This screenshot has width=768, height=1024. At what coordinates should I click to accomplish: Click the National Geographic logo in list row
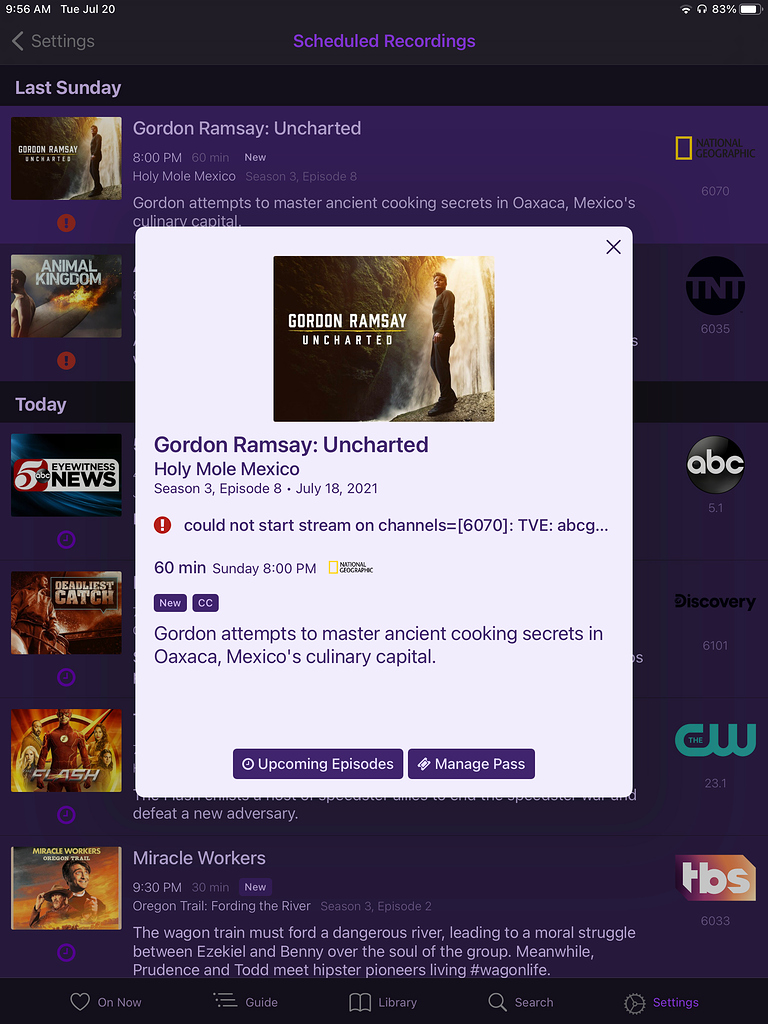click(715, 148)
